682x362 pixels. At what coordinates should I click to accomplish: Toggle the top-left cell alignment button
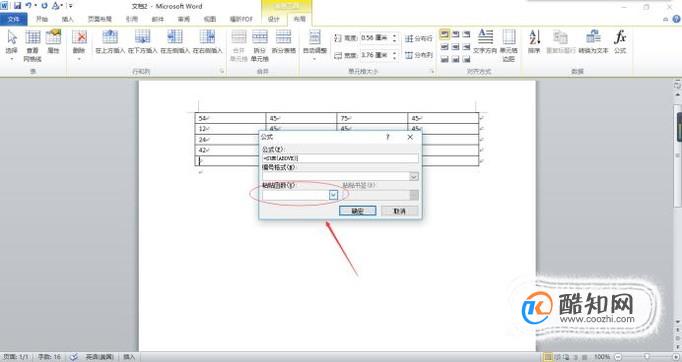445,34
